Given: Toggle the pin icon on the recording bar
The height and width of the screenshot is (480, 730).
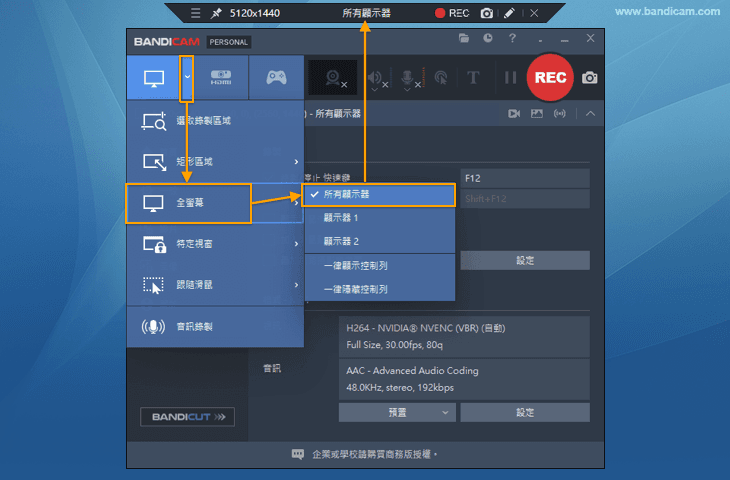Looking at the screenshot, I should pos(216,13).
